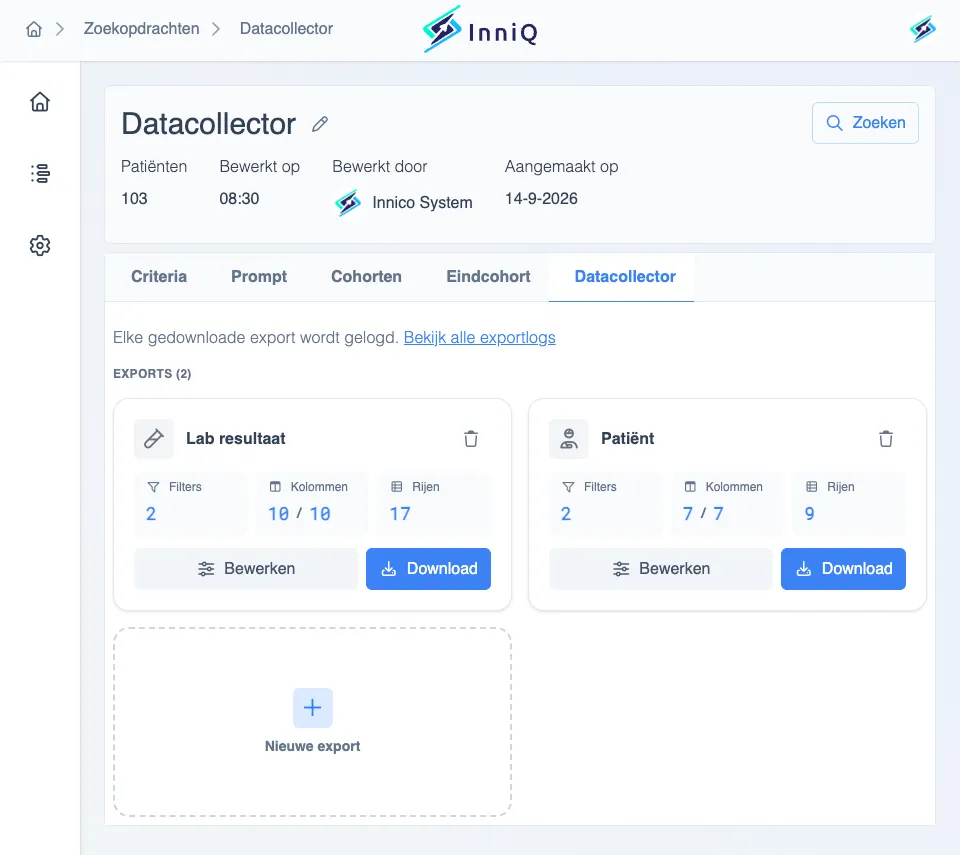Click Kolommen 10 / 10 in Lab resultaat
The height and width of the screenshot is (855, 960).
click(x=312, y=503)
